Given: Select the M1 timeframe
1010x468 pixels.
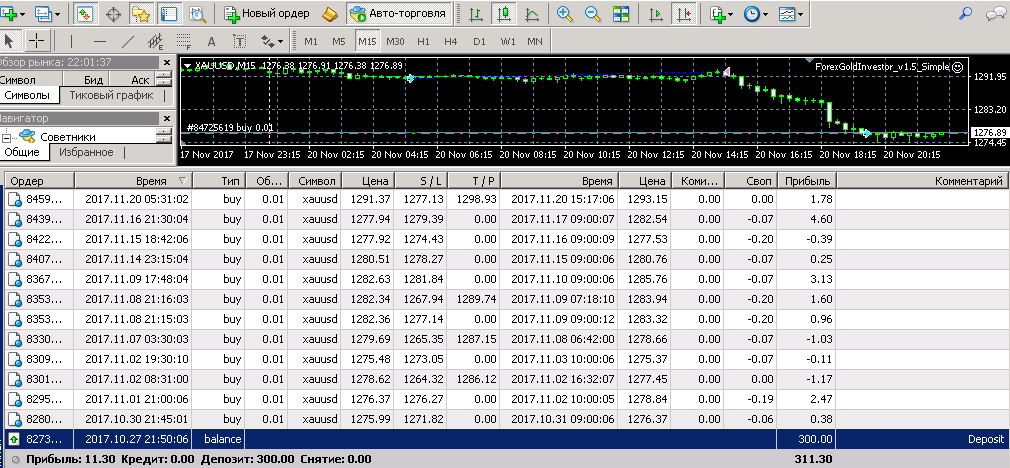Looking at the screenshot, I should (x=311, y=42).
